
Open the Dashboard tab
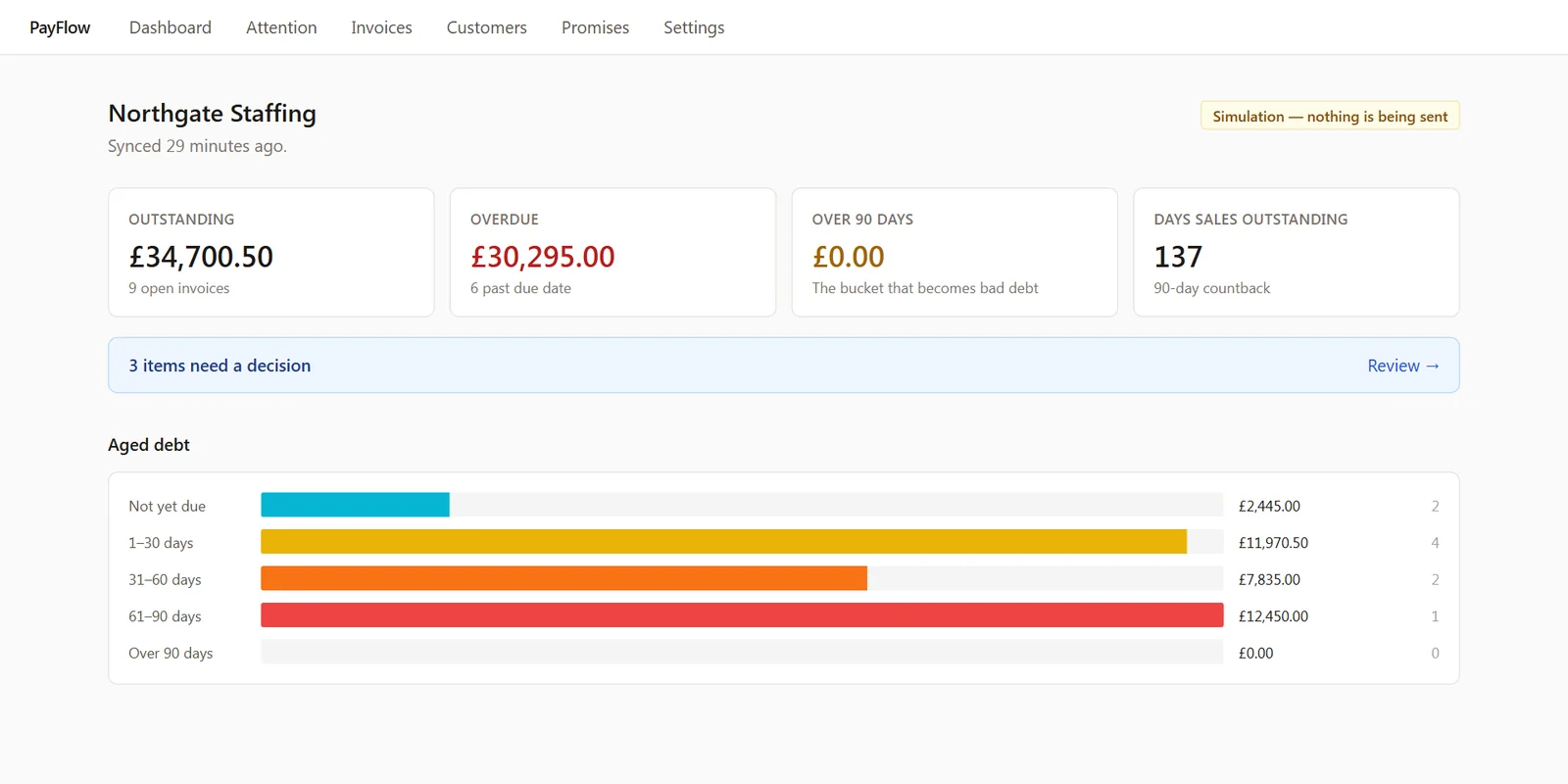(x=171, y=27)
